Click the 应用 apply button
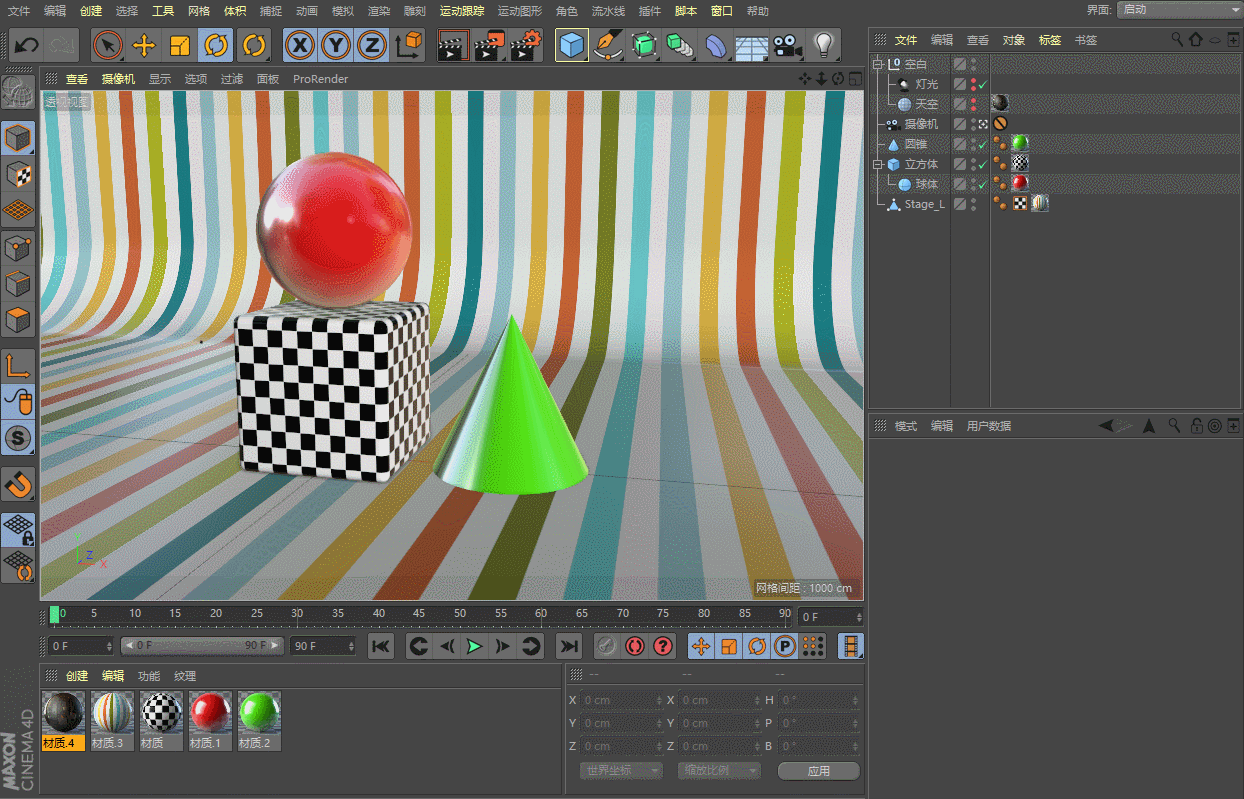Screen dimensions: 1244x799 818,771
